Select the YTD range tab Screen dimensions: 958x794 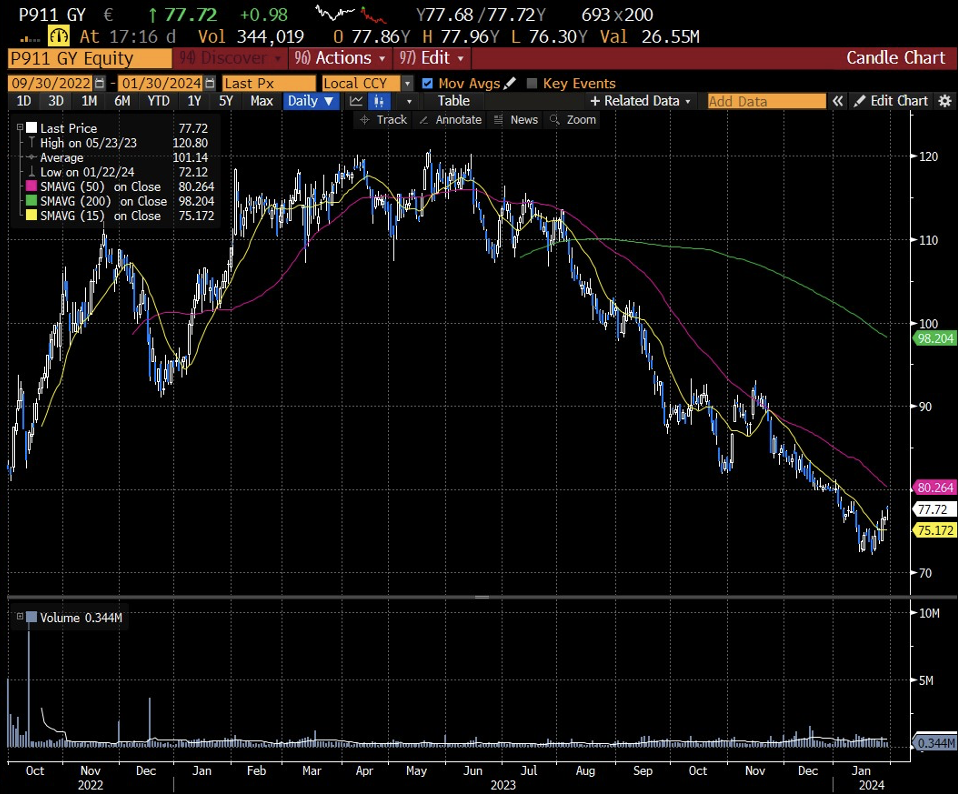pyautogui.click(x=158, y=101)
